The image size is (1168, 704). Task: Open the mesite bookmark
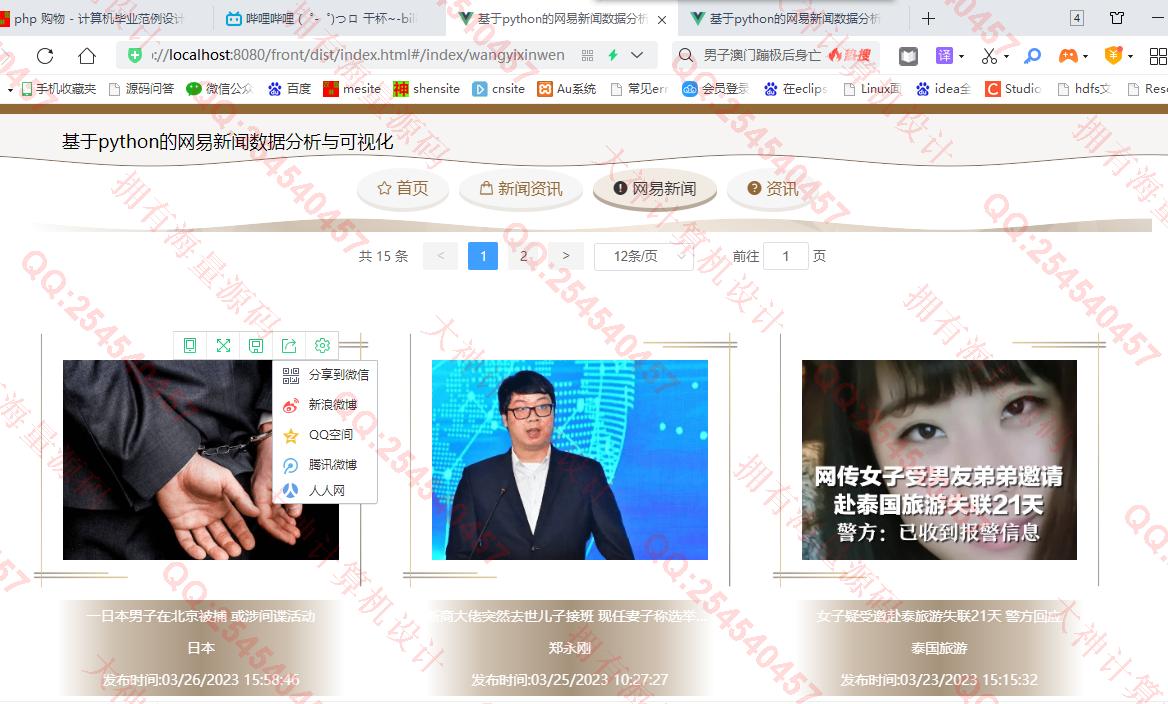pyautogui.click(x=352, y=89)
